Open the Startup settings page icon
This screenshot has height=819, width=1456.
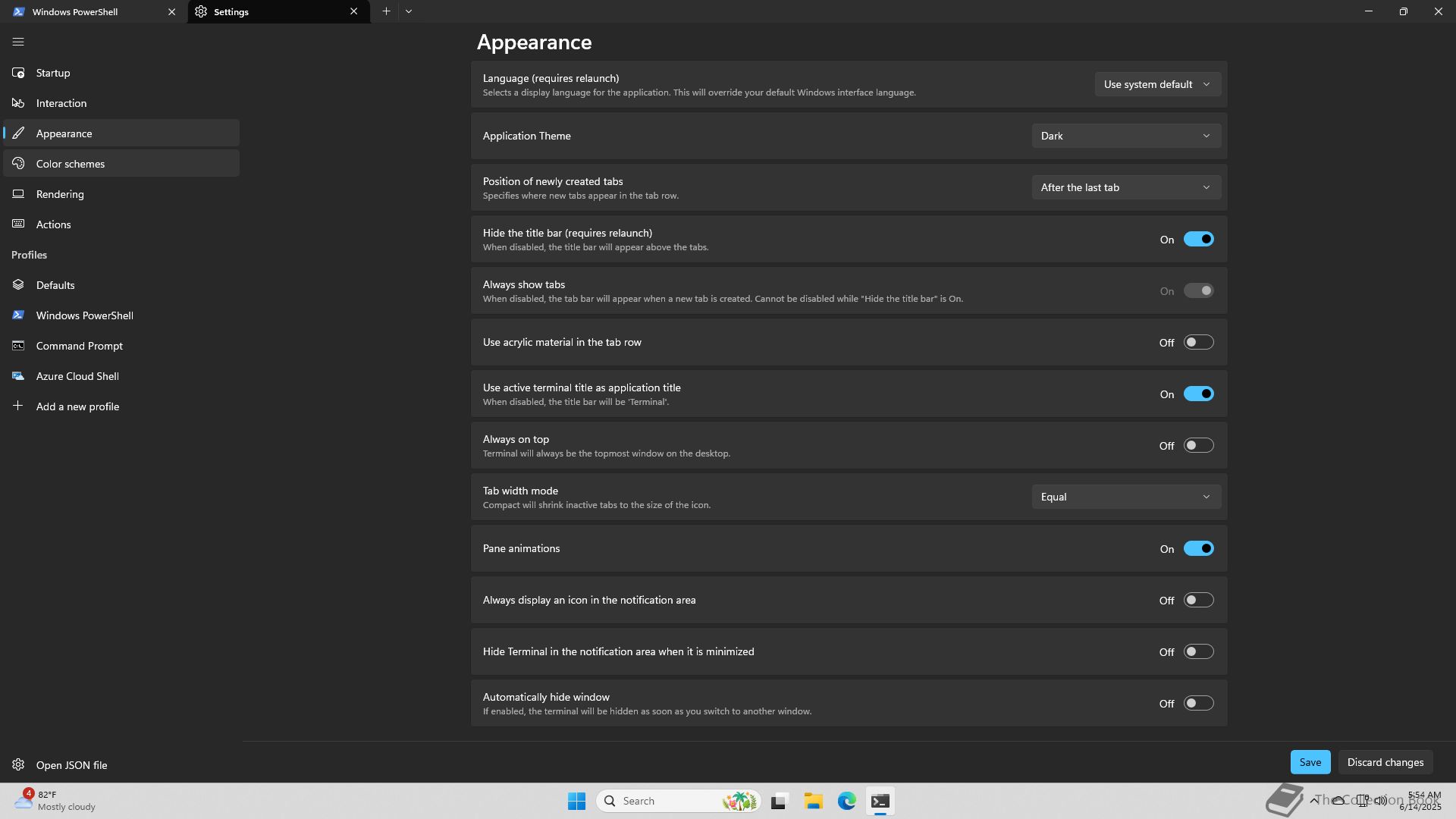(18, 73)
